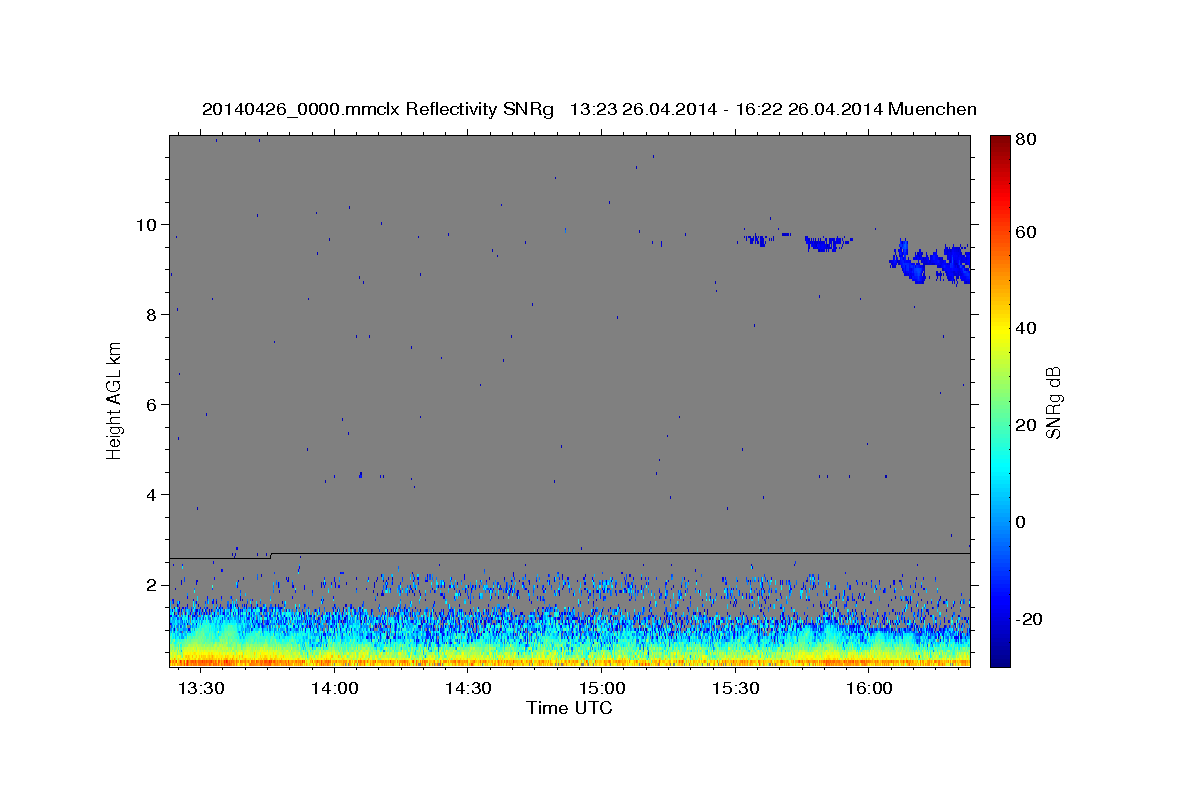1200x800 pixels.
Task: Click the colorbar value -20
Action: pyautogui.click(x=1029, y=619)
